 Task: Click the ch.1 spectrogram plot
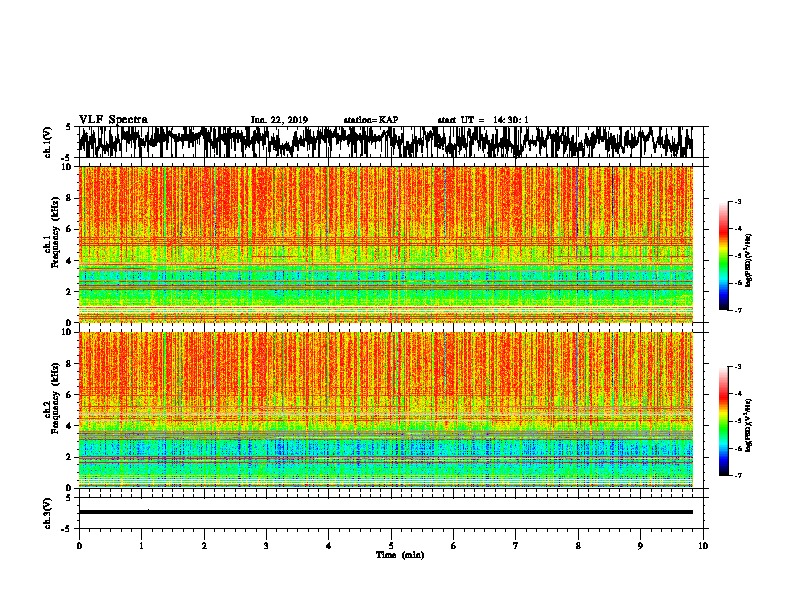[385, 244]
